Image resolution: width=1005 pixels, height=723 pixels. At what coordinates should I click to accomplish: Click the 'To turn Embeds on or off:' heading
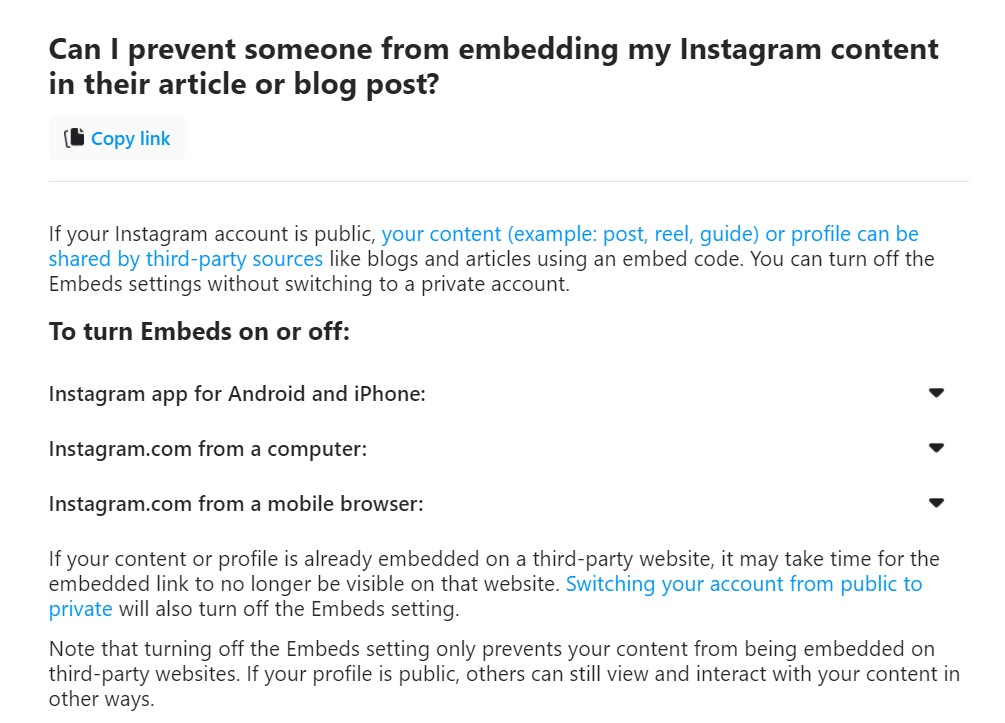pos(199,331)
